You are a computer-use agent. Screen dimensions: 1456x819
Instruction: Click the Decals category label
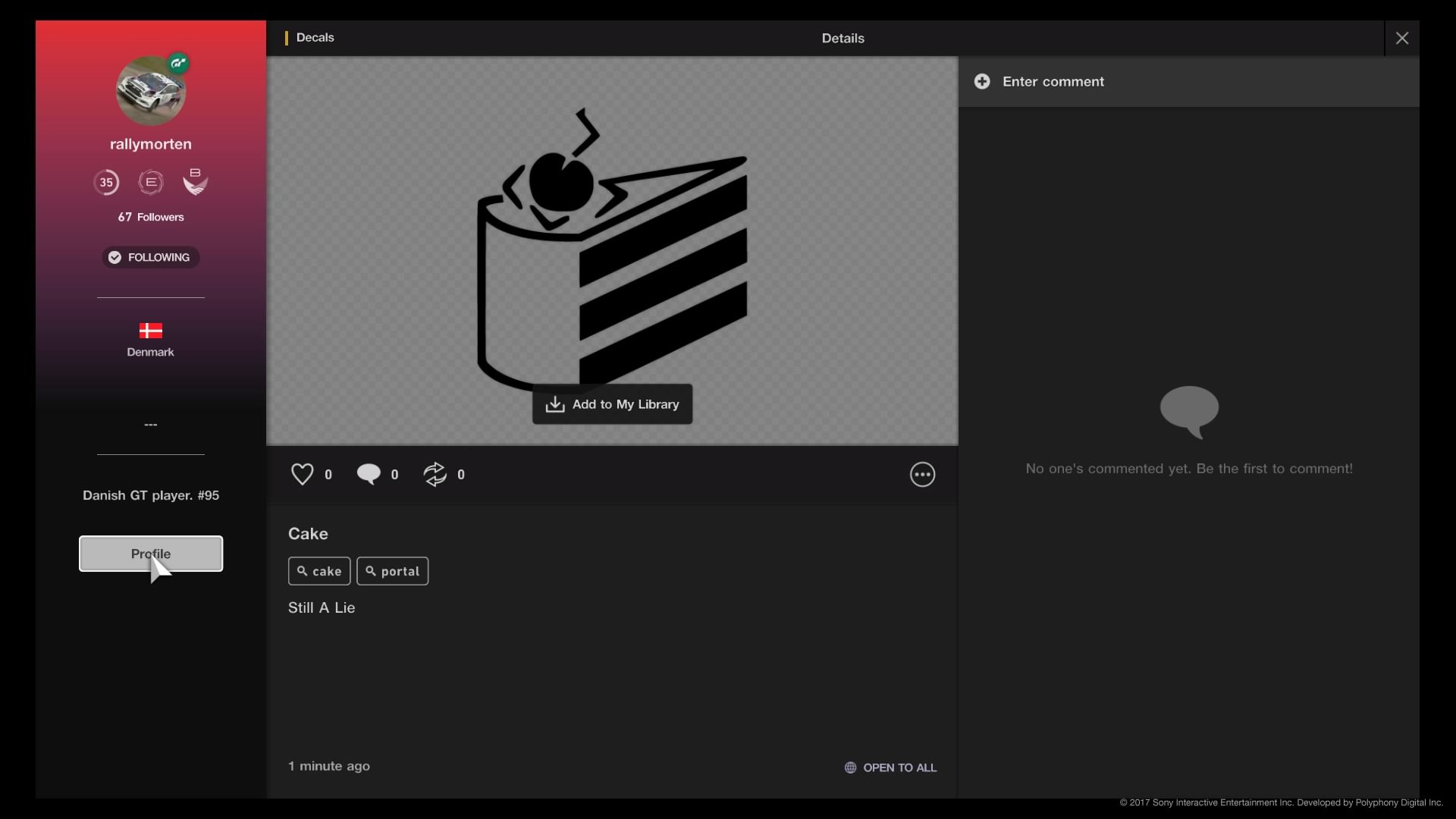pyautogui.click(x=315, y=37)
